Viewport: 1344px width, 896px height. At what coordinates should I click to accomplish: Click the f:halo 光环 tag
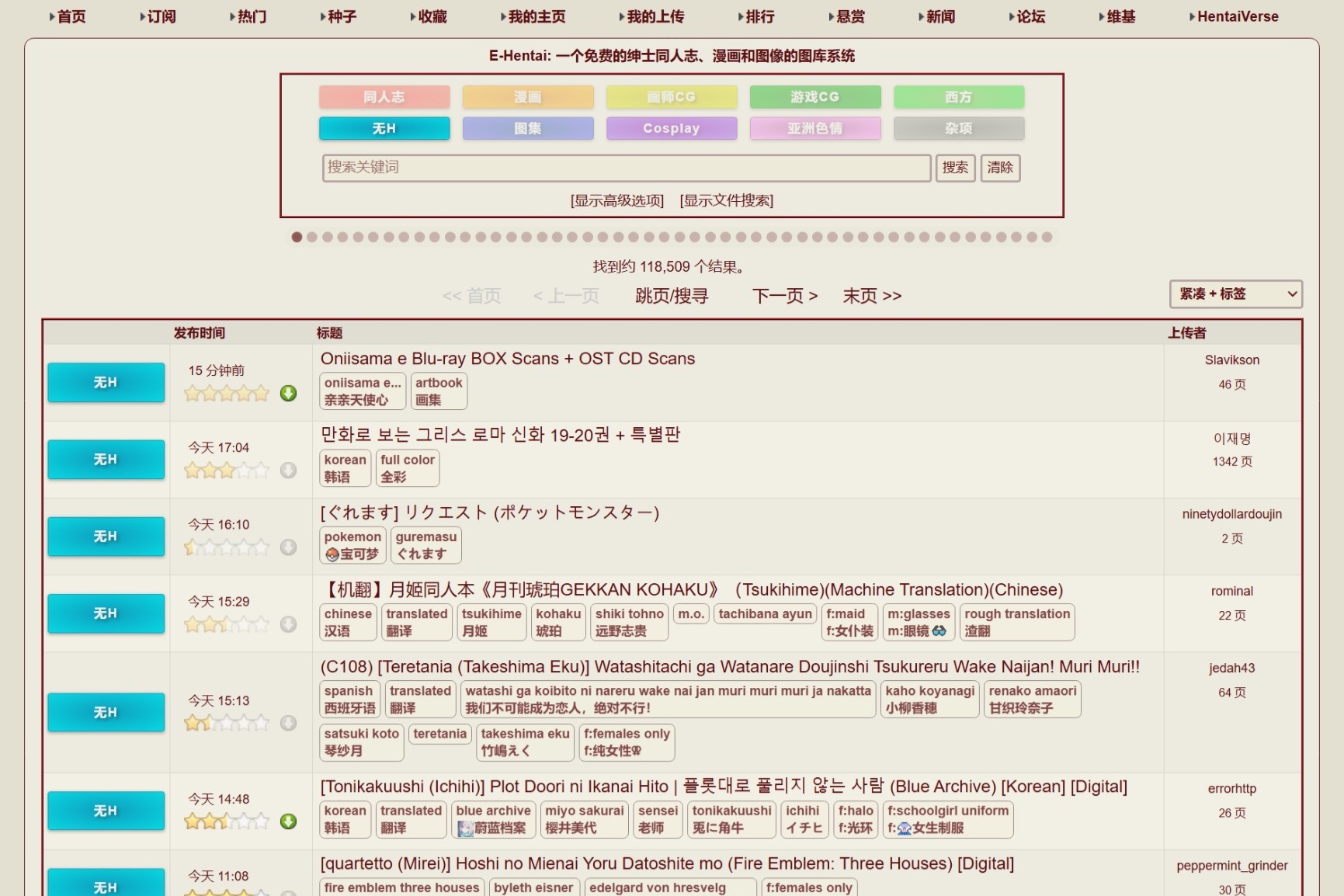(x=856, y=819)
